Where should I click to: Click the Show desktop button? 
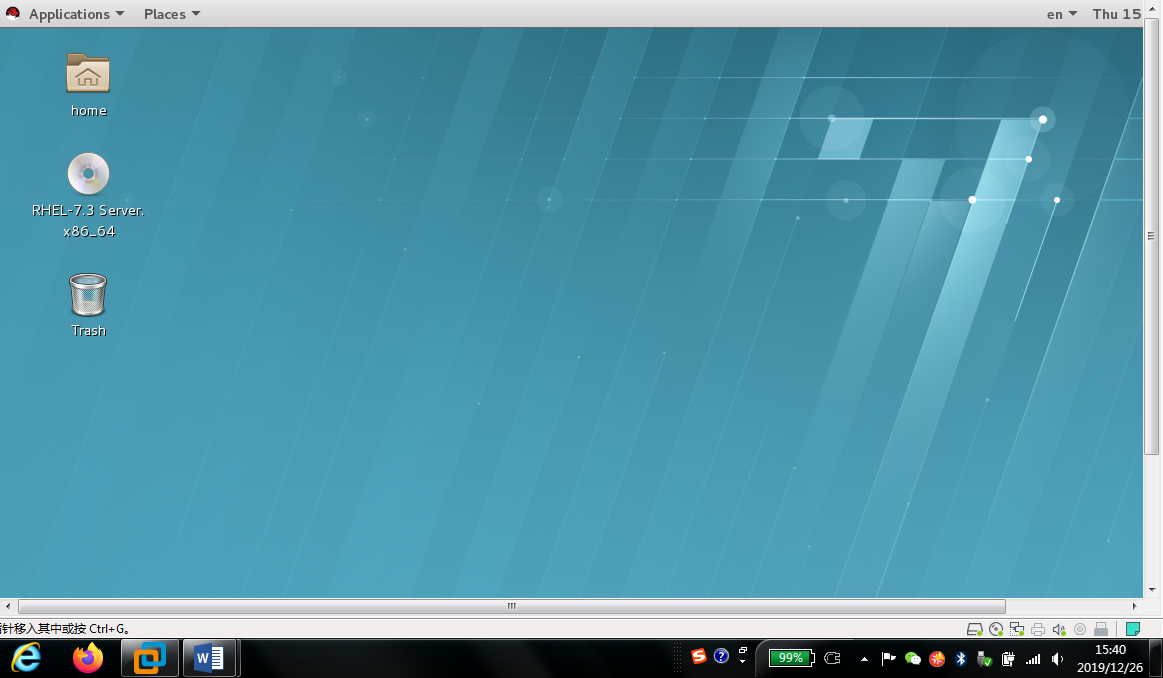tap(1156, 658)
